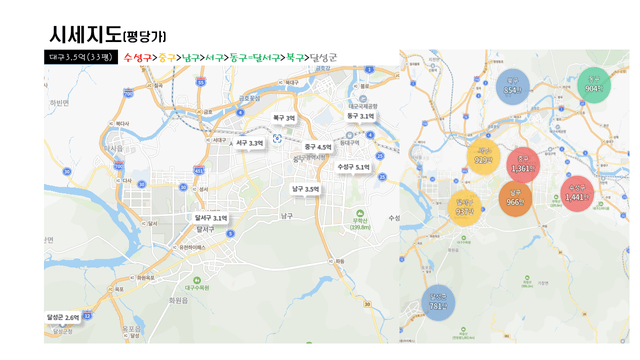The height and width of the screenshot is (360, 640).
Task: Click the orange 중구 ranking text
Action: pyautogui.click(x=167, y=58)
